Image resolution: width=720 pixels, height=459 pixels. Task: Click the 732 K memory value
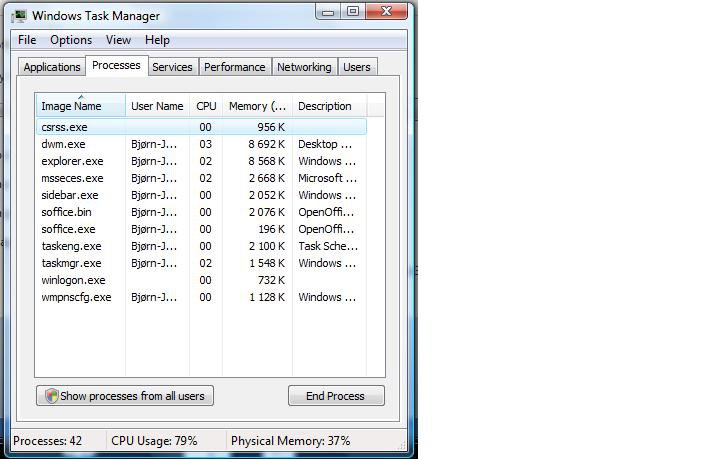click(x=271, y=280)
